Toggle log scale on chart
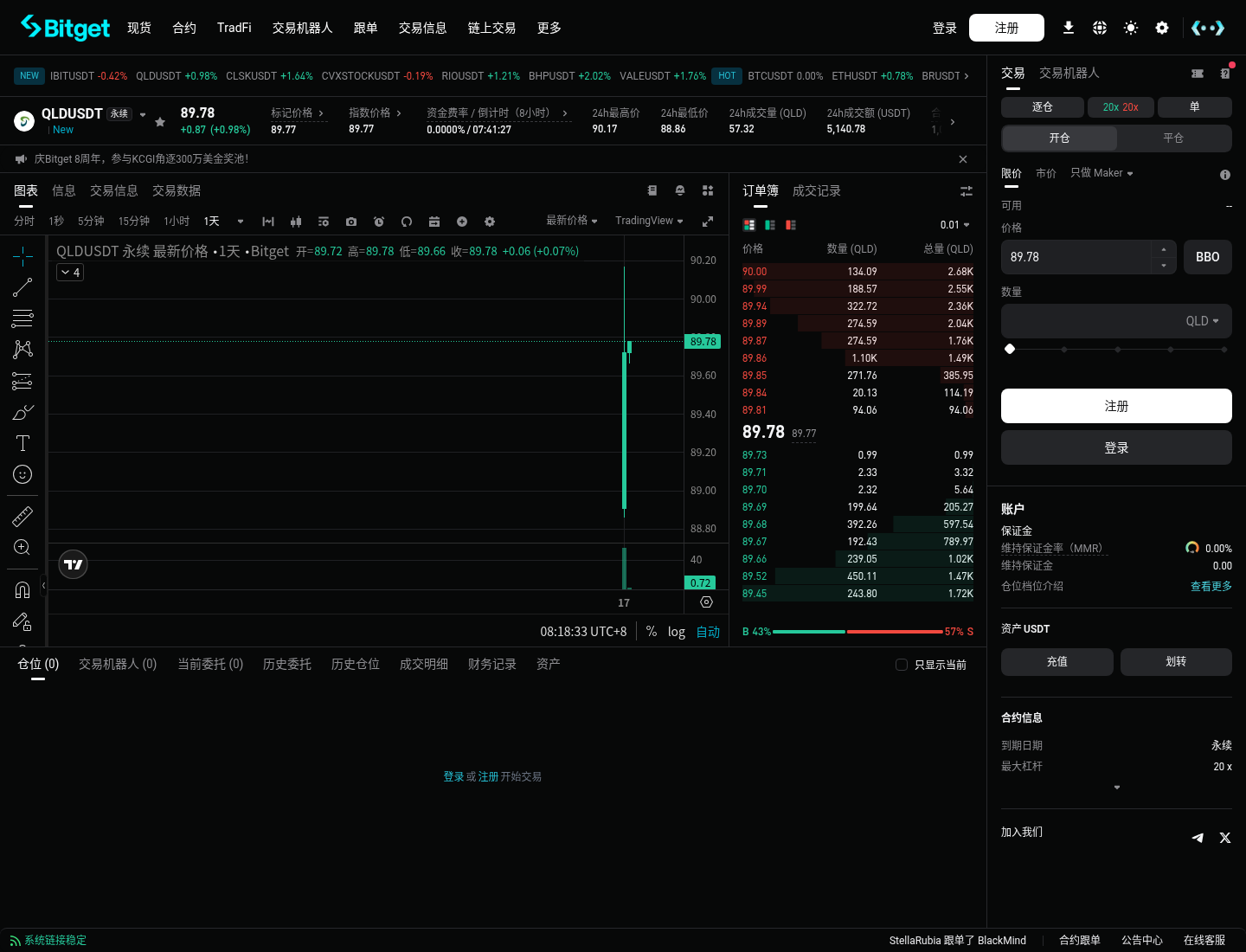 (677, 632)
